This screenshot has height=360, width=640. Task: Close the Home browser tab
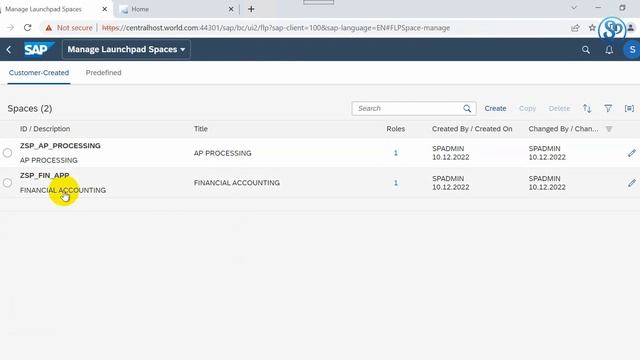pyautogui.click(x=231, y=9)
